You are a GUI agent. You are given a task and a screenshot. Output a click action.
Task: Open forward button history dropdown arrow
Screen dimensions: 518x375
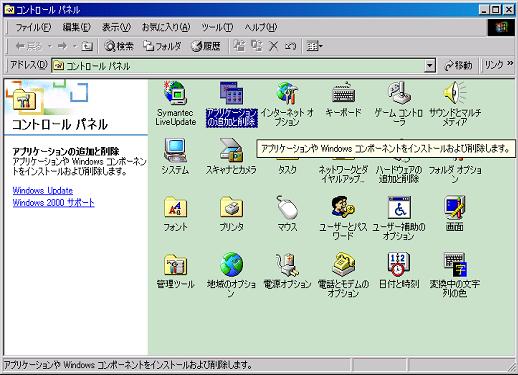pyautogui.click(x=75, y=46)
